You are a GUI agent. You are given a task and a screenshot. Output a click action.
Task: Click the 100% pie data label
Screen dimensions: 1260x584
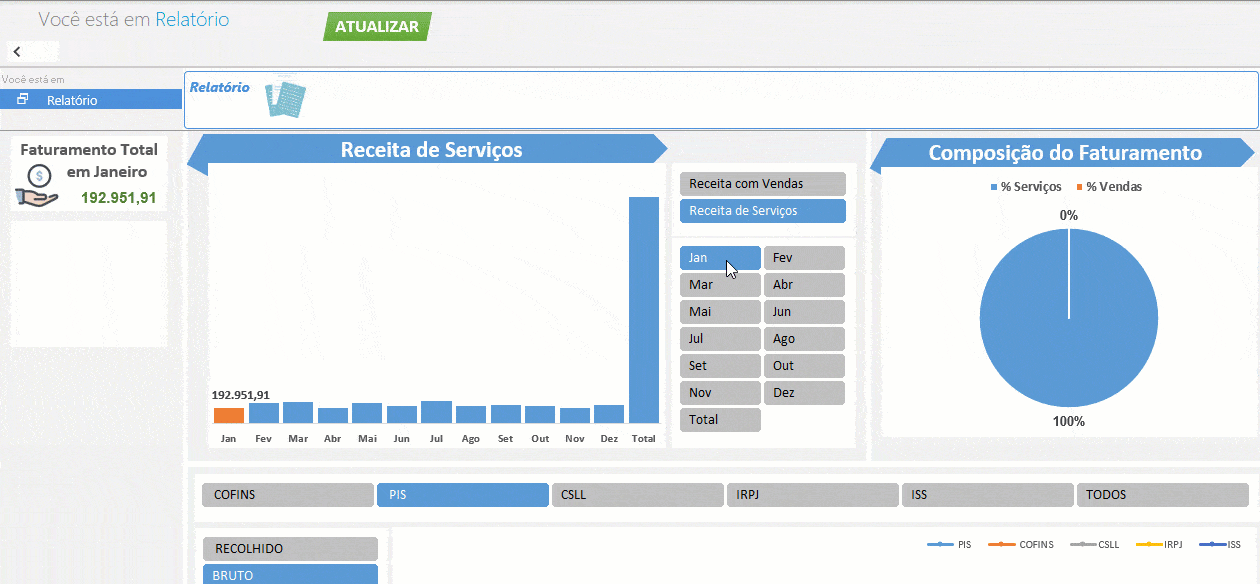click(x=1069, y=421)
